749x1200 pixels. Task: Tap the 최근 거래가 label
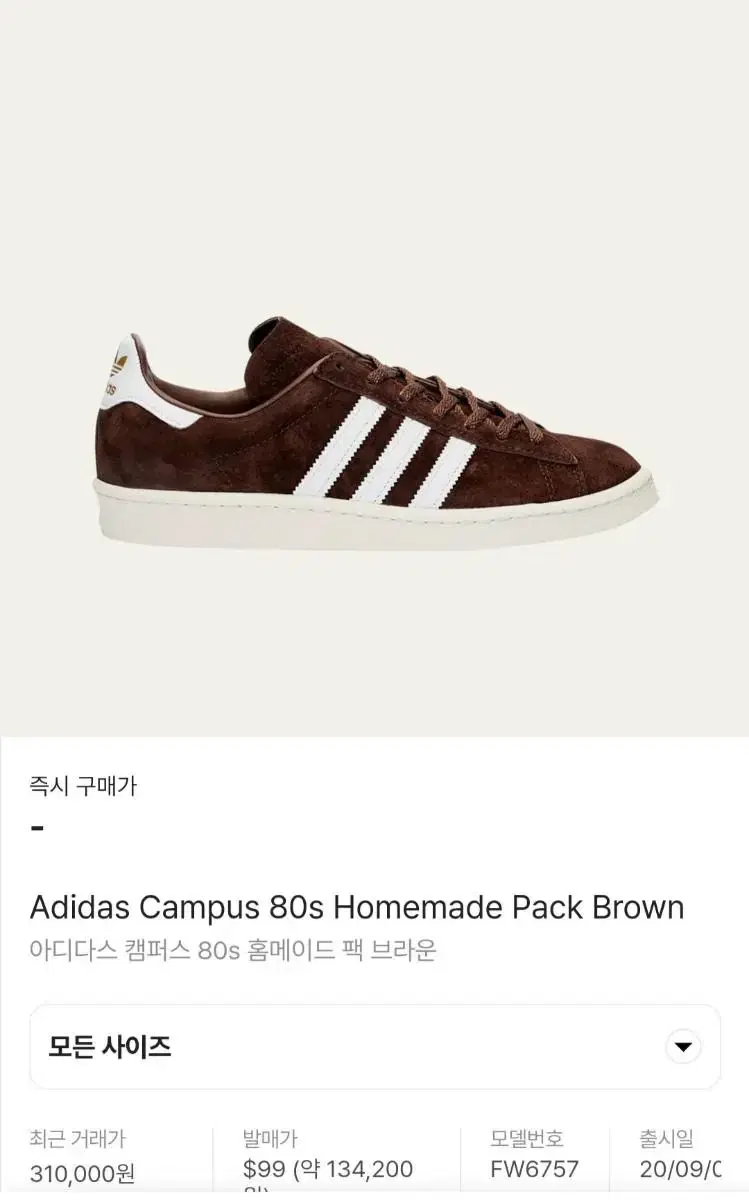78,1138
